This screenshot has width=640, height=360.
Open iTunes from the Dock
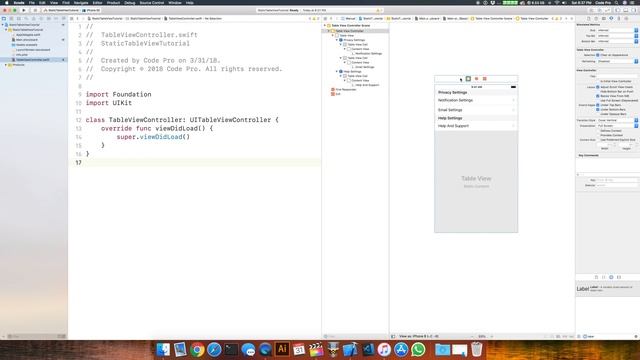(384, 350)
